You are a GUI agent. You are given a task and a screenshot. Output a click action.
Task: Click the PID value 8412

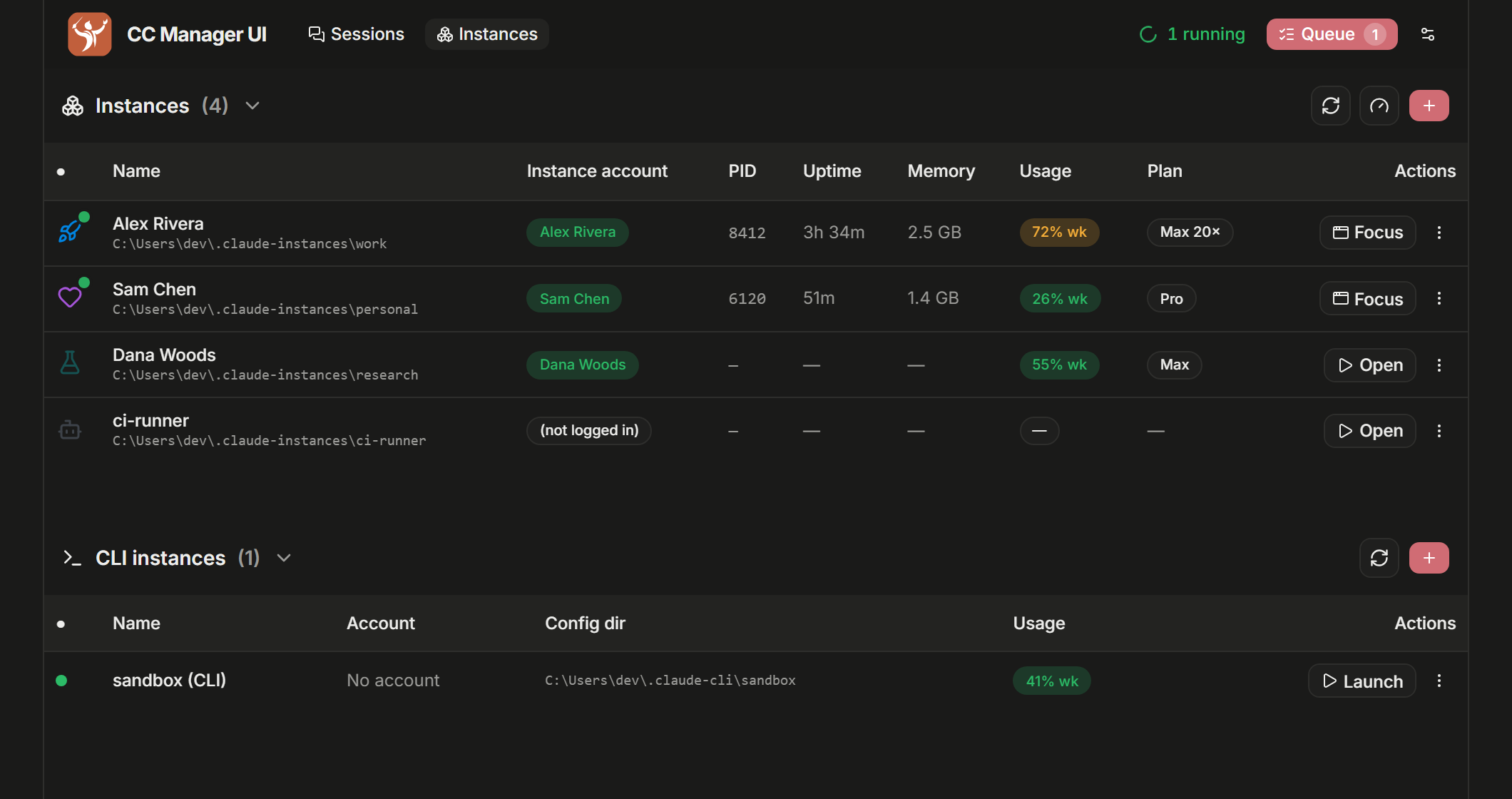click(x=747, y=233)
